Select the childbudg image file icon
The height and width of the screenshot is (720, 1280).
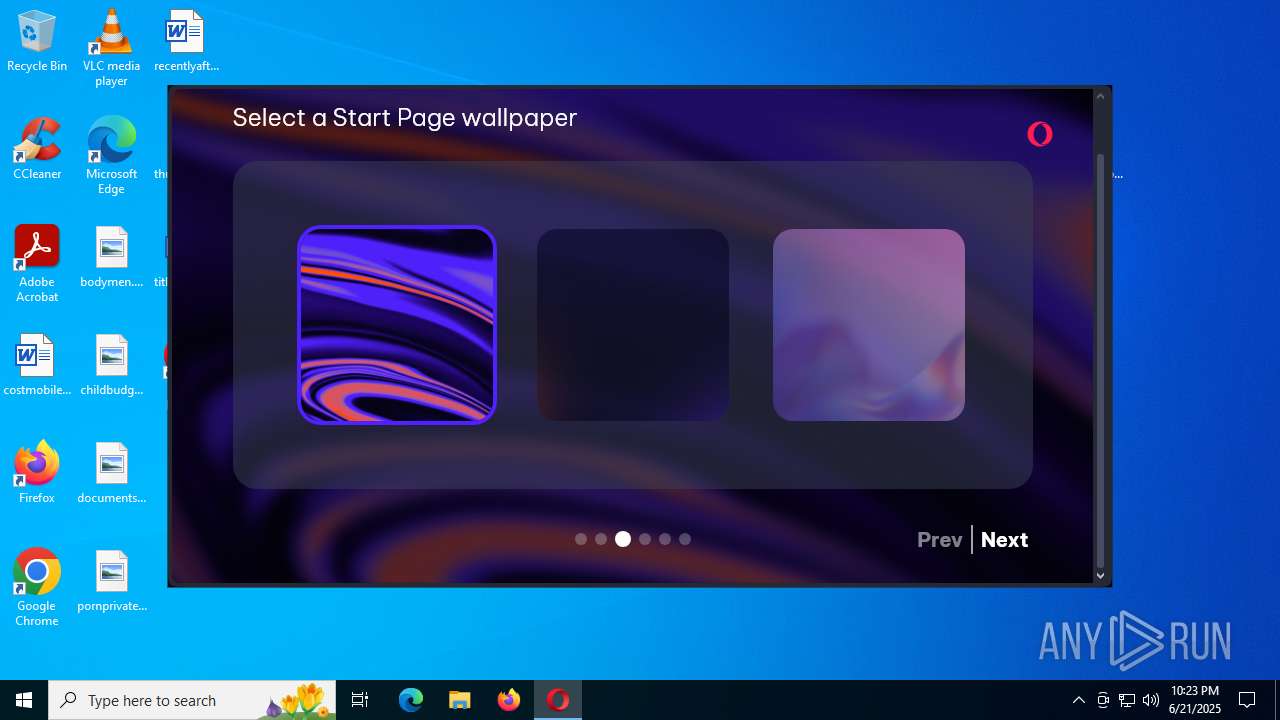click(x=111, y=366)
